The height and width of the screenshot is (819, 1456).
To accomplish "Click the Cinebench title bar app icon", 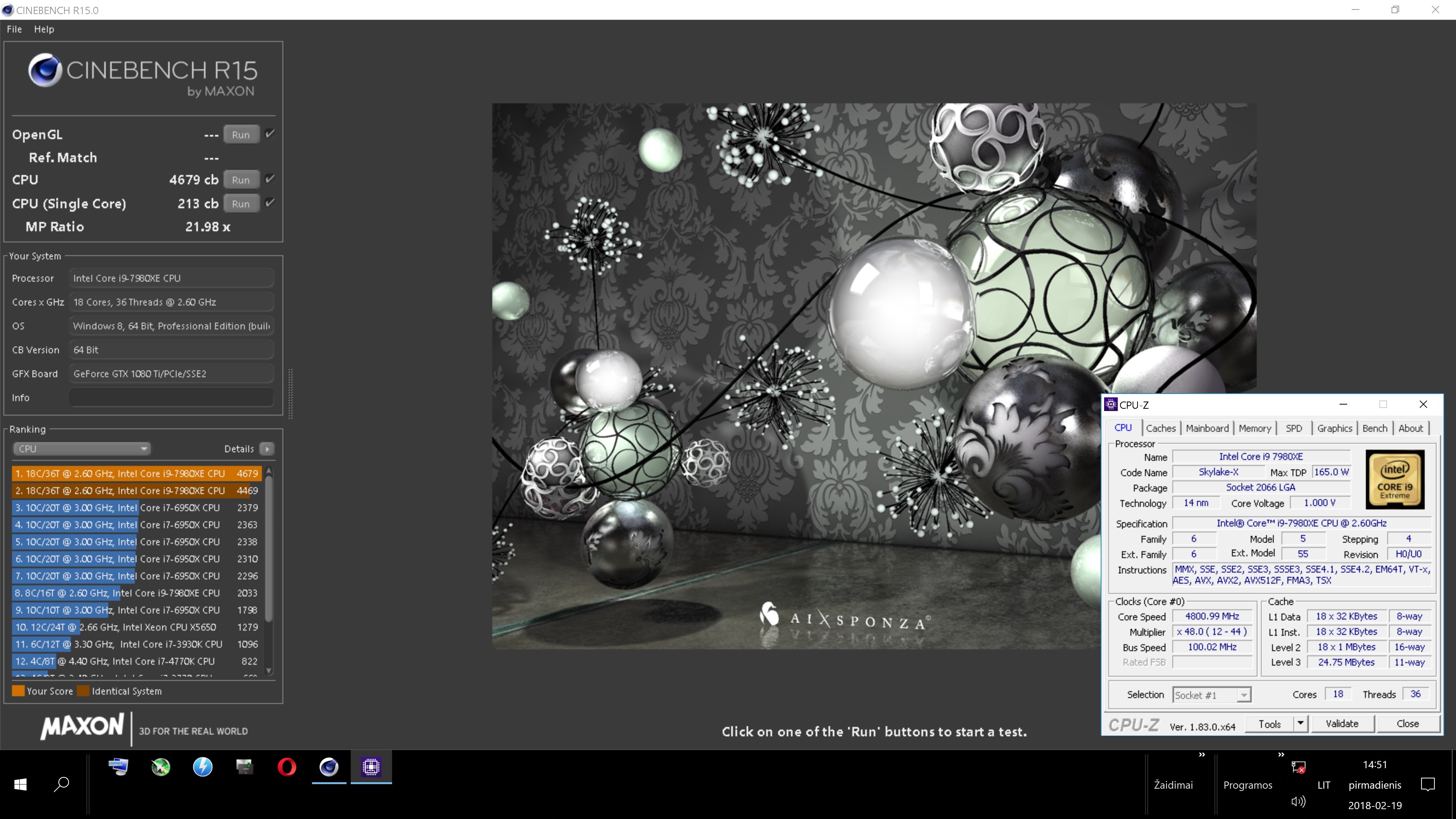I will pyautogui.click(x=7, y=10).
